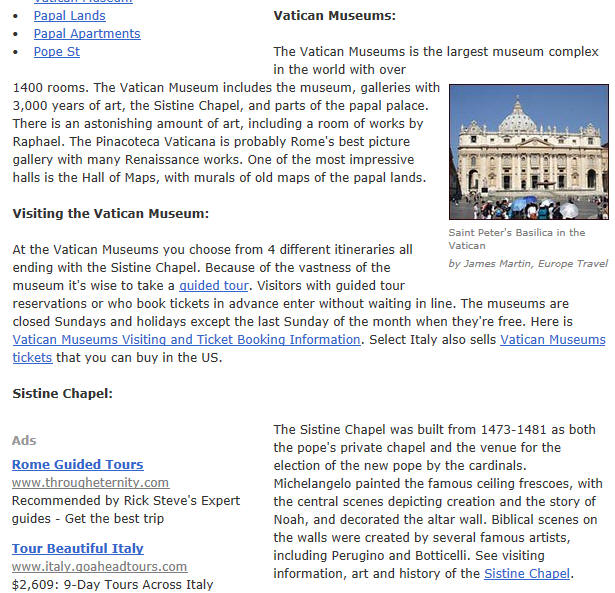Click the text Recommended by Rick Steve's Expert
The width and height of the screenshot is (615, 593).
coord(126,500)
